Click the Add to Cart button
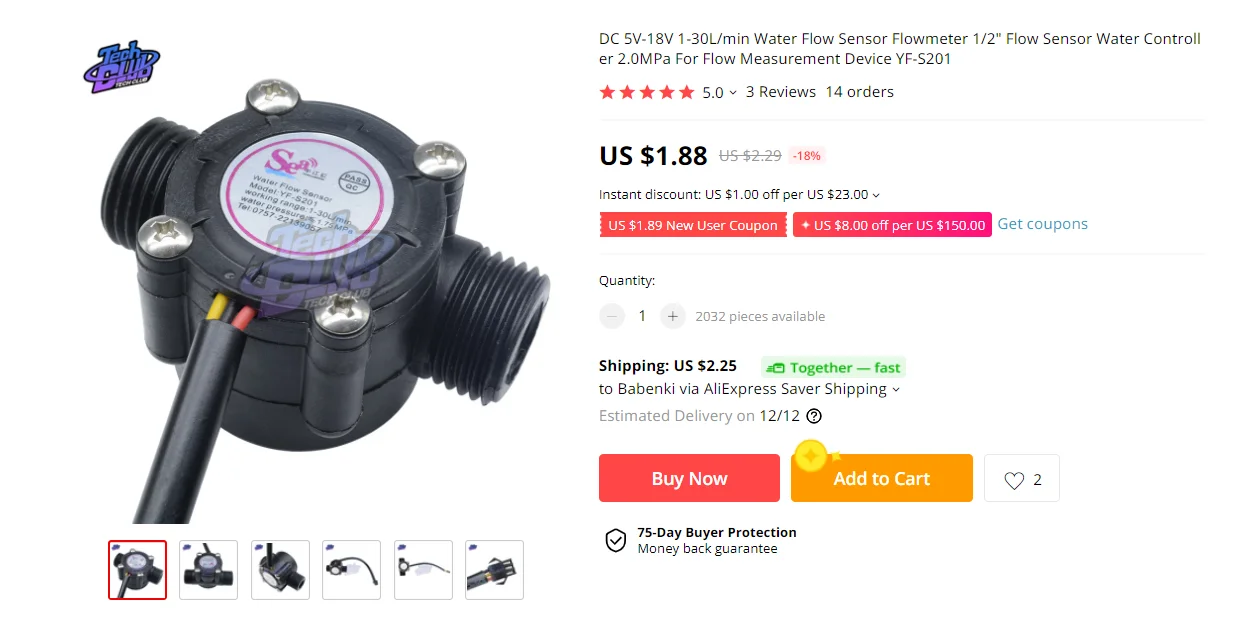 [x=881, y=478]
